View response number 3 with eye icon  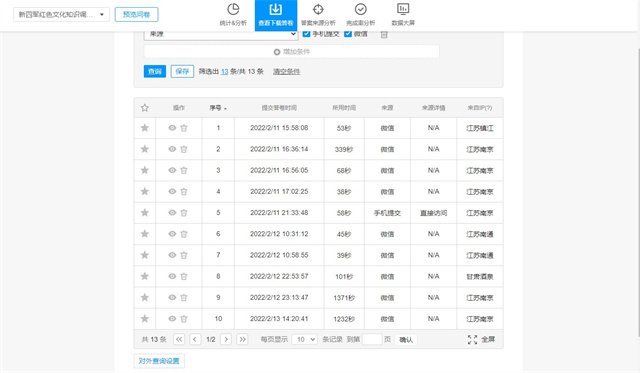point(172,170)
